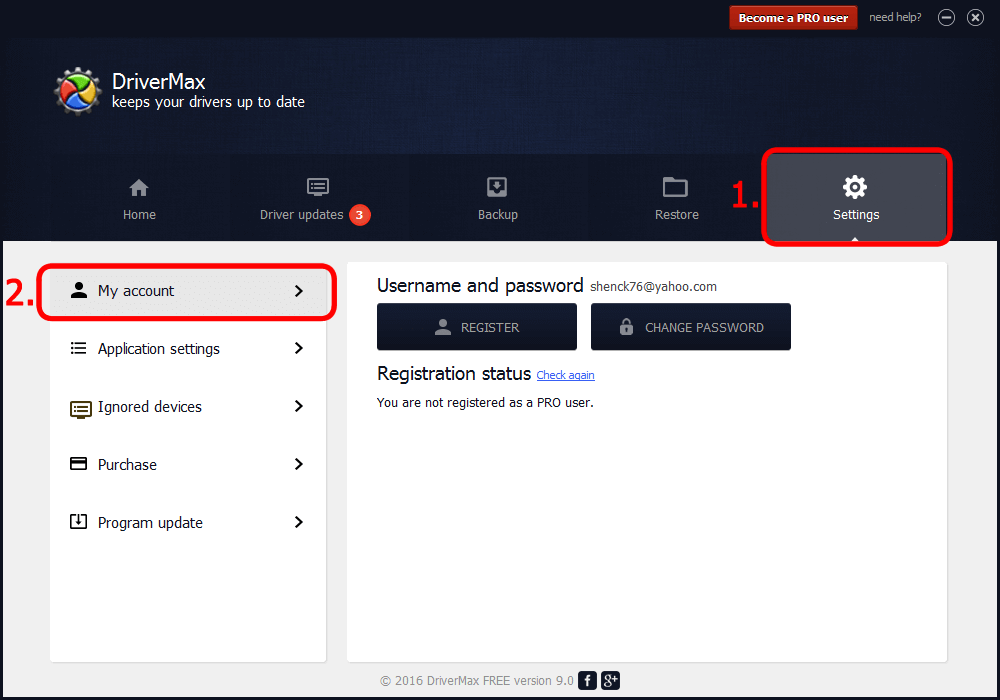Click the Application settings list icon
This screenshot has height=700, width=1000.
click(x=78, y=348)
